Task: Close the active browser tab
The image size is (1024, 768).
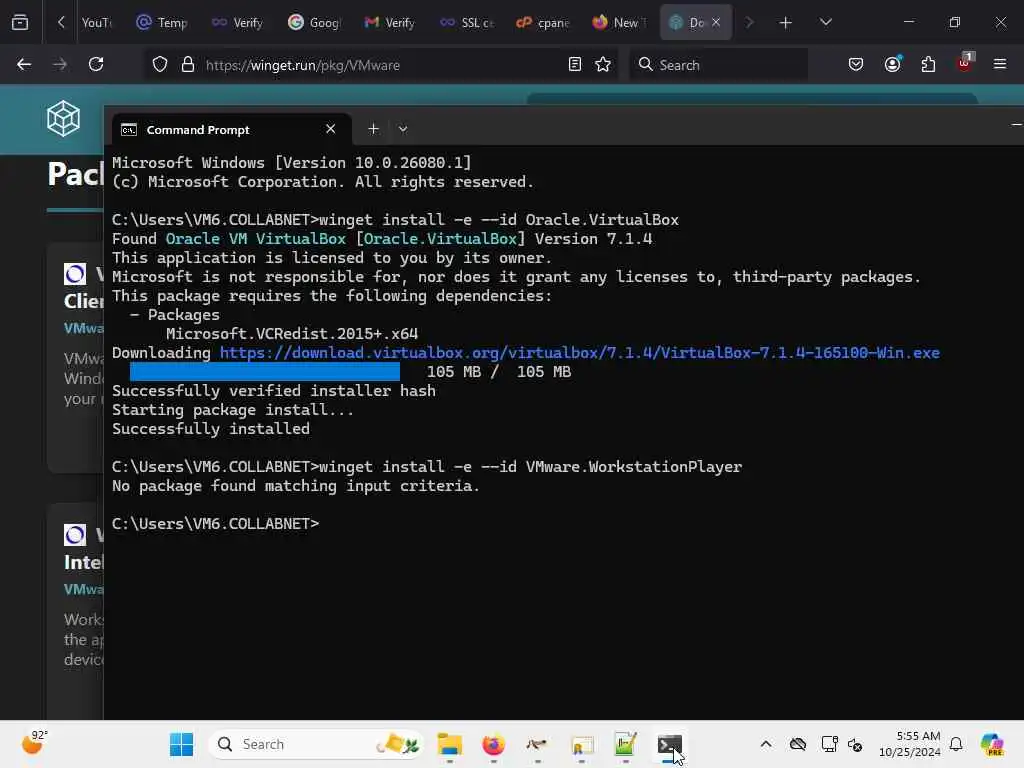Action: point(716,22)
